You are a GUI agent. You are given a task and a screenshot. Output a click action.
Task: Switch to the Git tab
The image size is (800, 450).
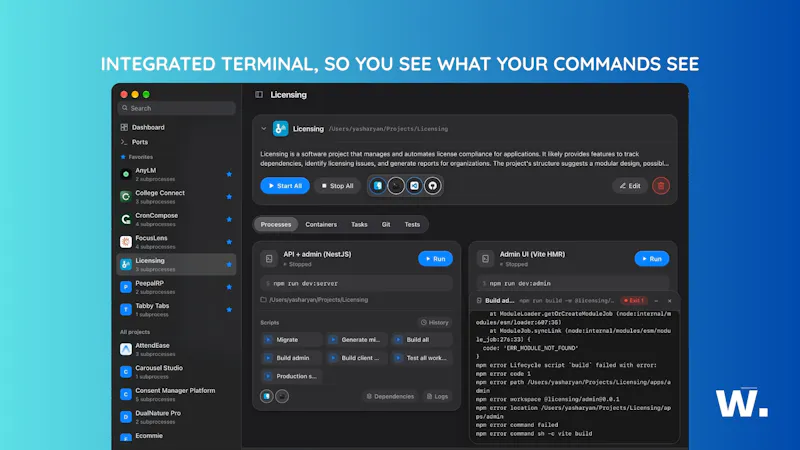pos(386,224)
